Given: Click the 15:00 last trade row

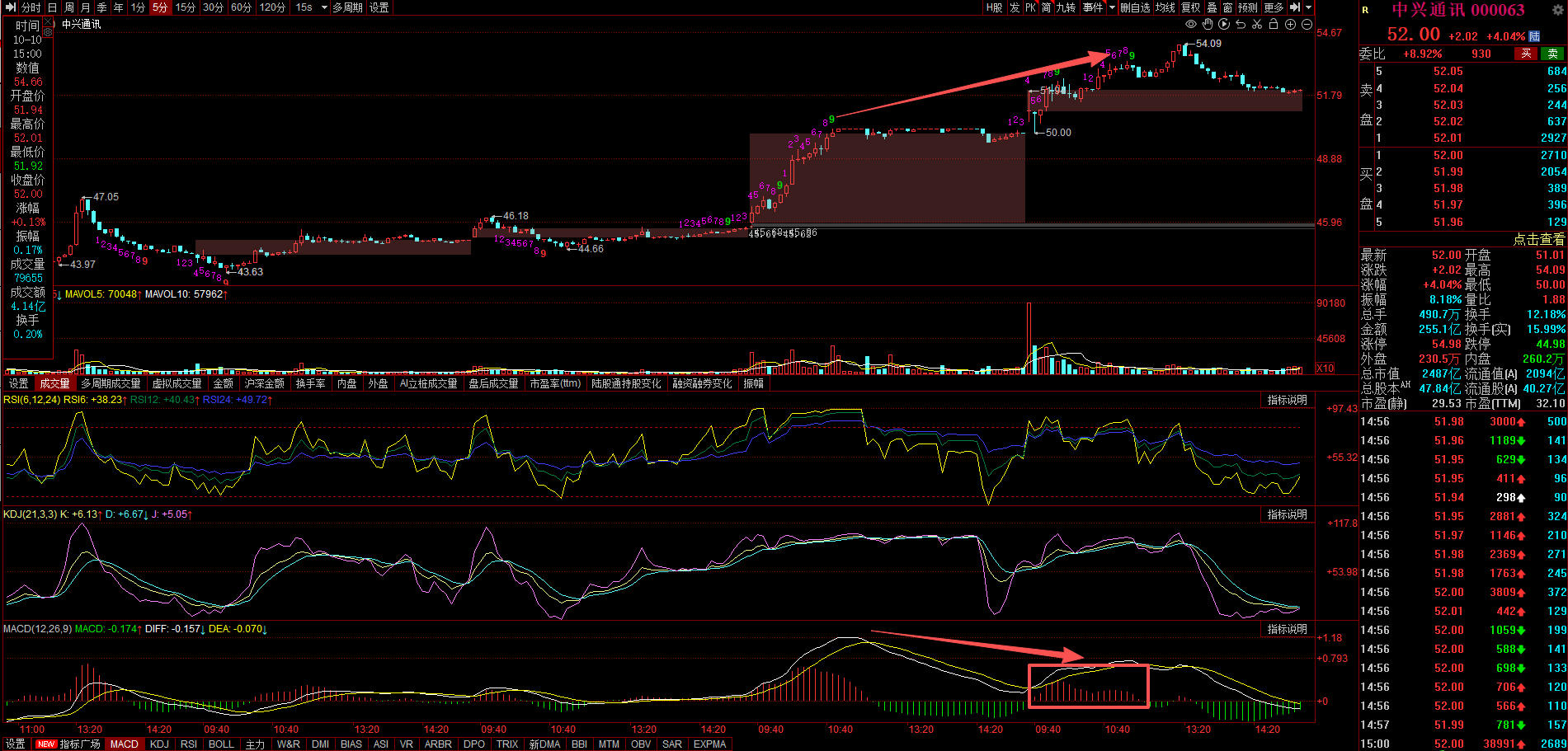Looking at the screenshot, I should [x=1463, y=744].
